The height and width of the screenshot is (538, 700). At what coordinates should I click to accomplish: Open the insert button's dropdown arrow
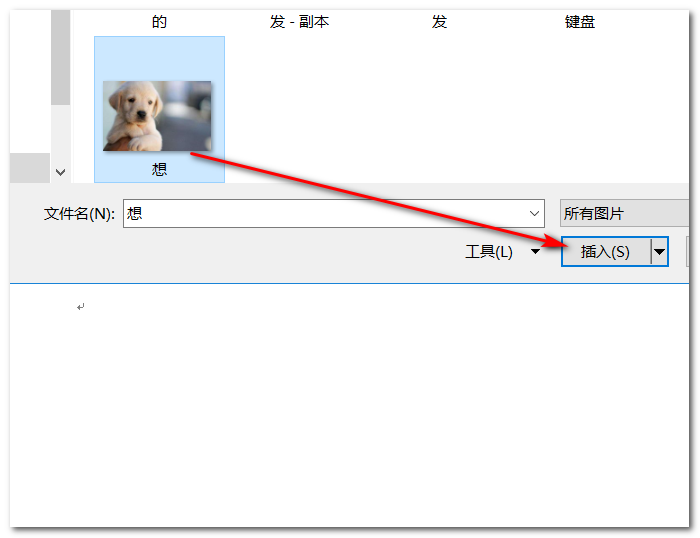pyautogui.click(x=659, y=252)
